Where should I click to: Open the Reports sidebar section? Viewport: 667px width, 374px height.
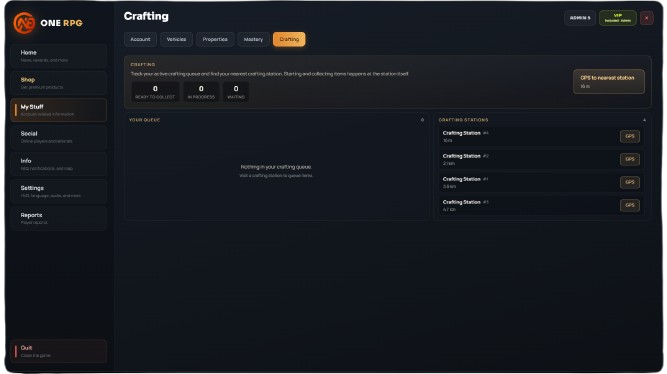[59, 218]
